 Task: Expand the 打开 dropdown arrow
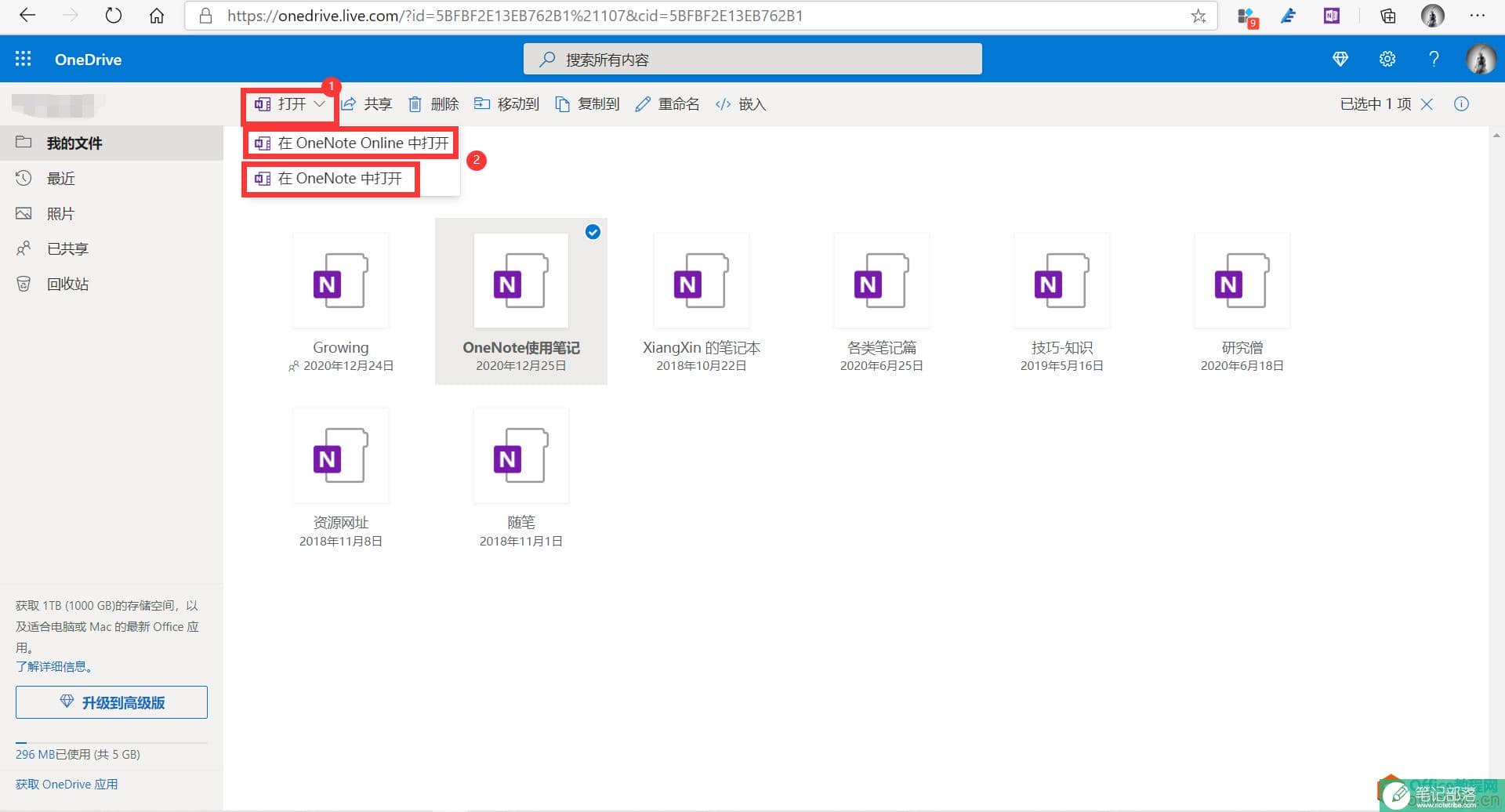(319, 104)
